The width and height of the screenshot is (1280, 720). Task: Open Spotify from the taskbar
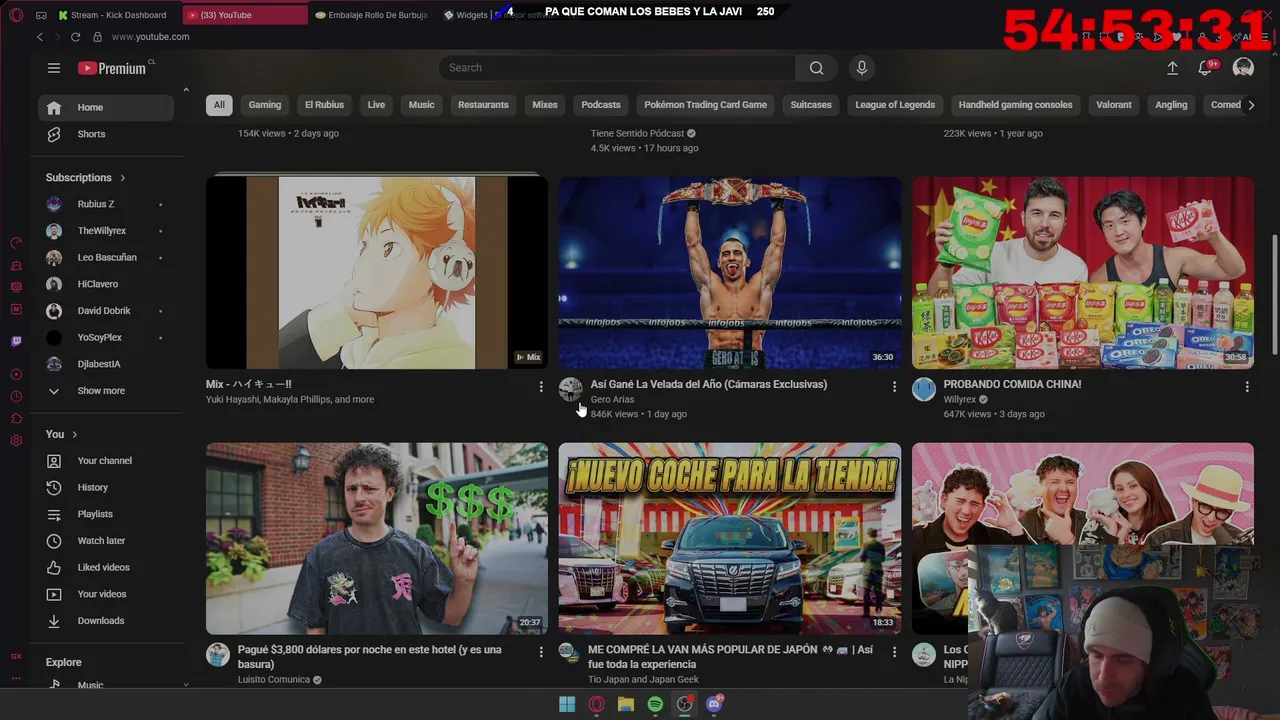655,704
